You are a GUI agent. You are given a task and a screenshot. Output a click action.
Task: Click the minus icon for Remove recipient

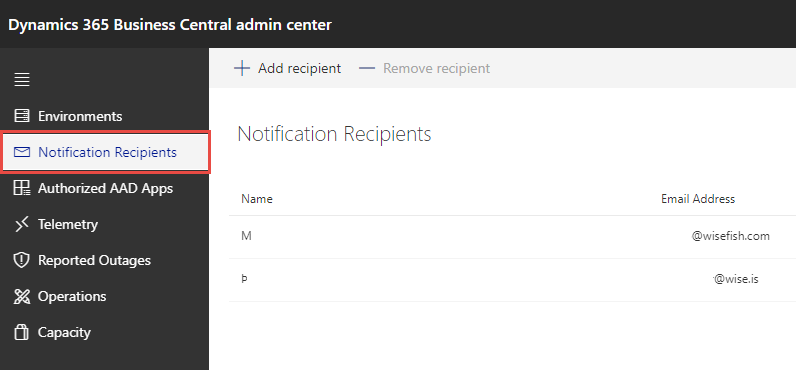(x=367, y=69)
